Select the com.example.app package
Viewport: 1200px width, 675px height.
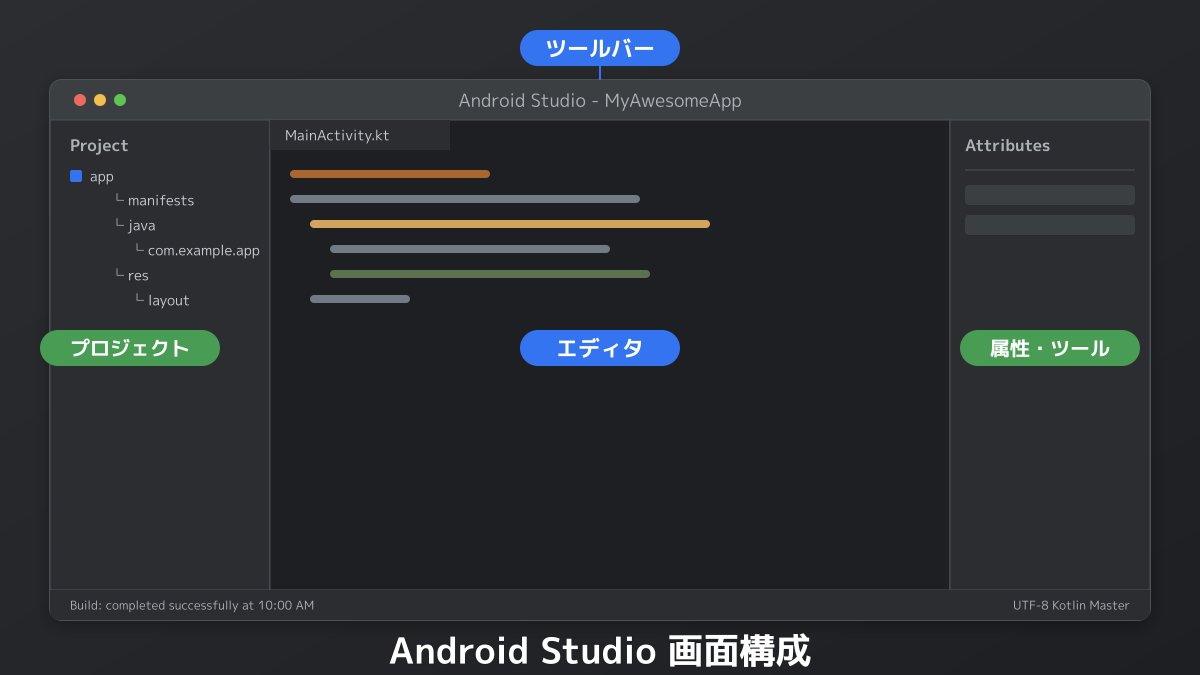pyautogui.click(x=203, y=251)
